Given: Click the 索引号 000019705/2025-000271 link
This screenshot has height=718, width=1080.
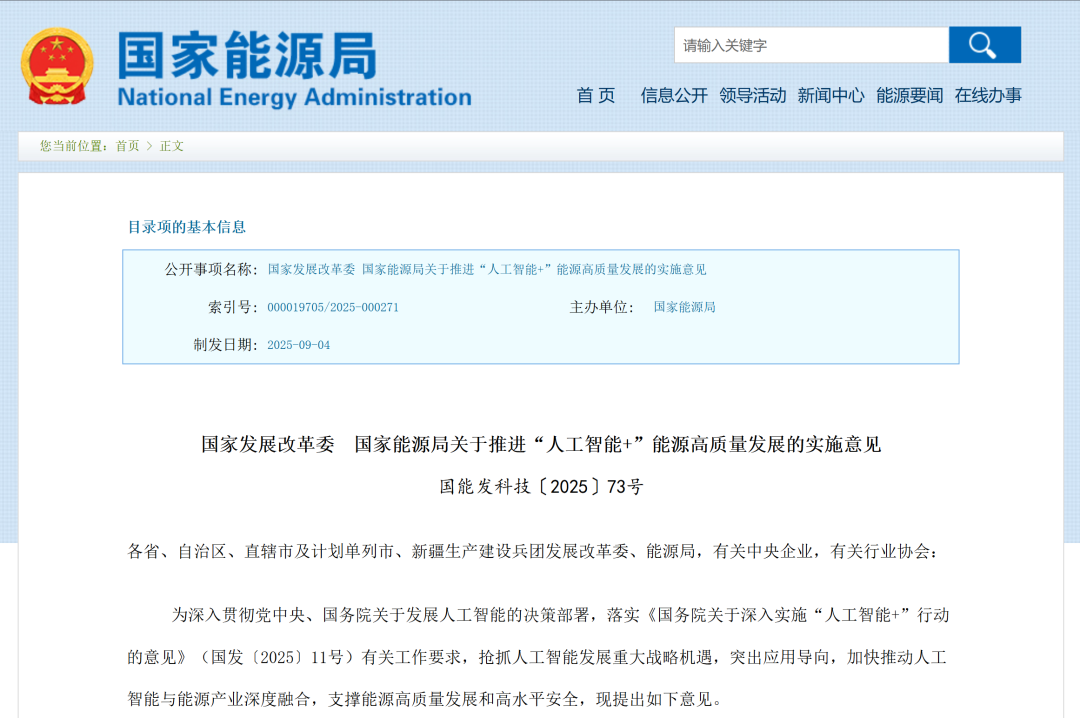Looking at the screenshot, I should coord(335,307).
